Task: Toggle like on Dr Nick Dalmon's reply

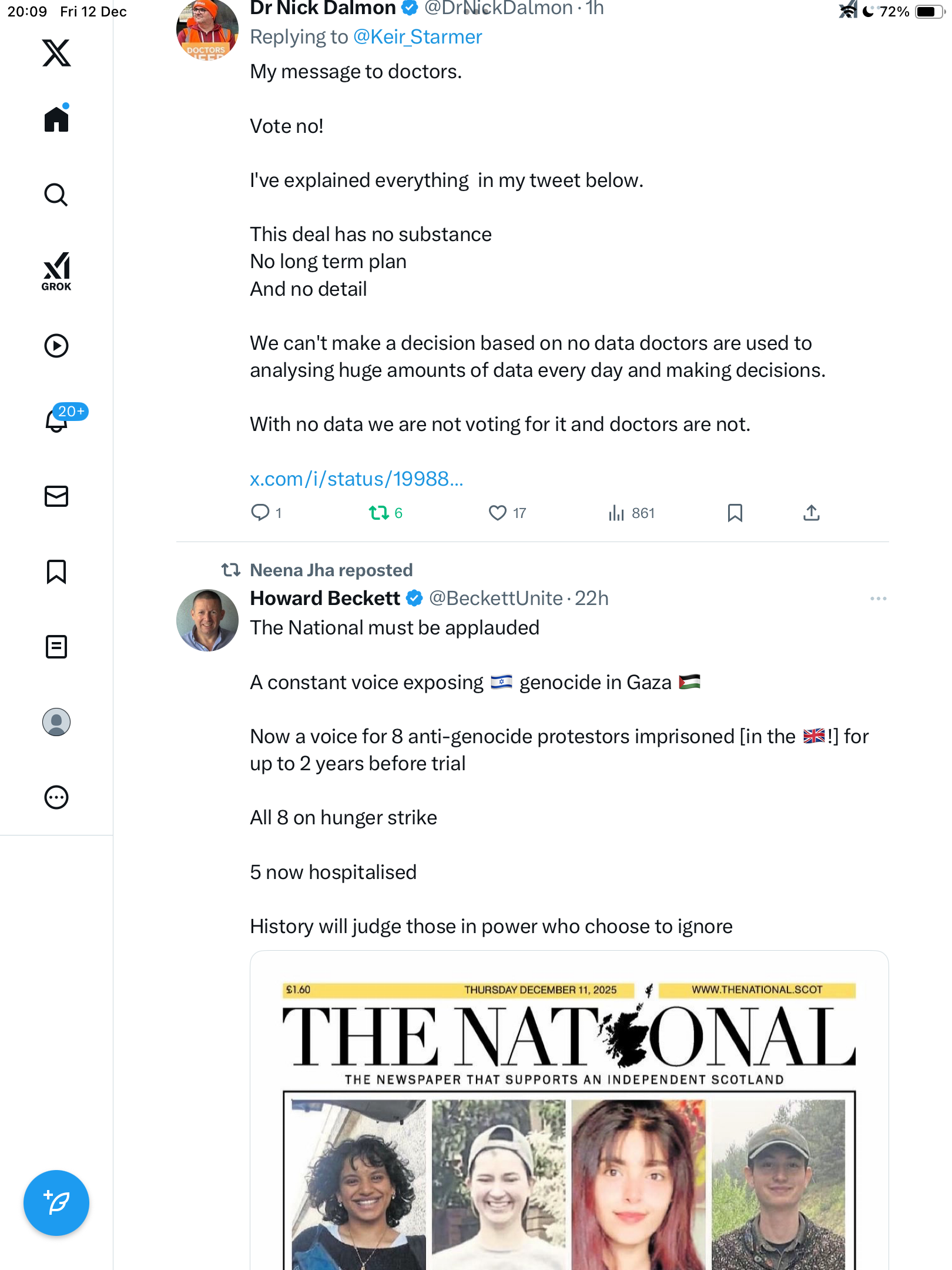Action: point(498,513)
